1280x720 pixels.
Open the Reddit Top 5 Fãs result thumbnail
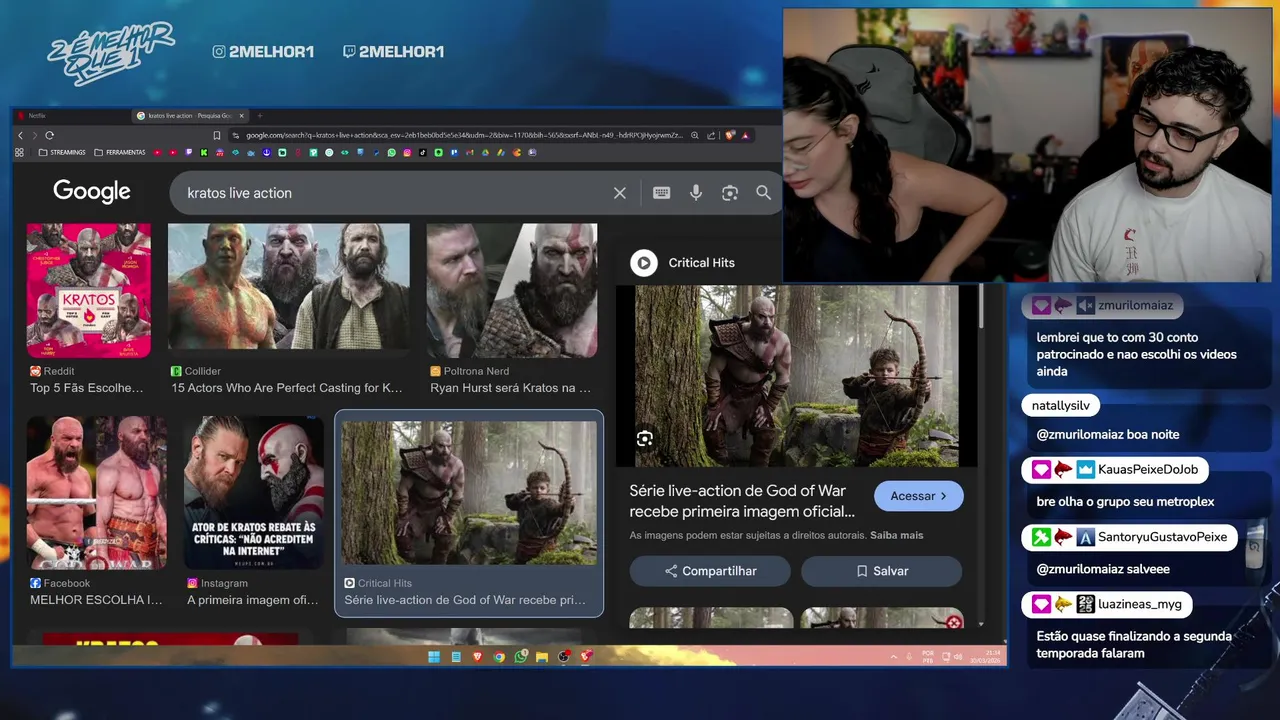[x=89, y=290]
